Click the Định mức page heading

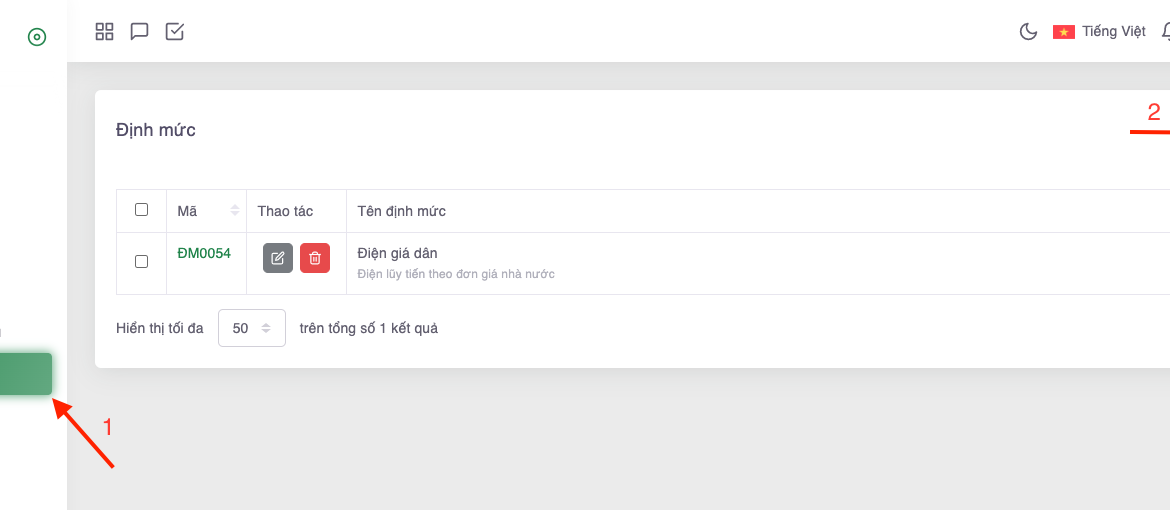156,130
